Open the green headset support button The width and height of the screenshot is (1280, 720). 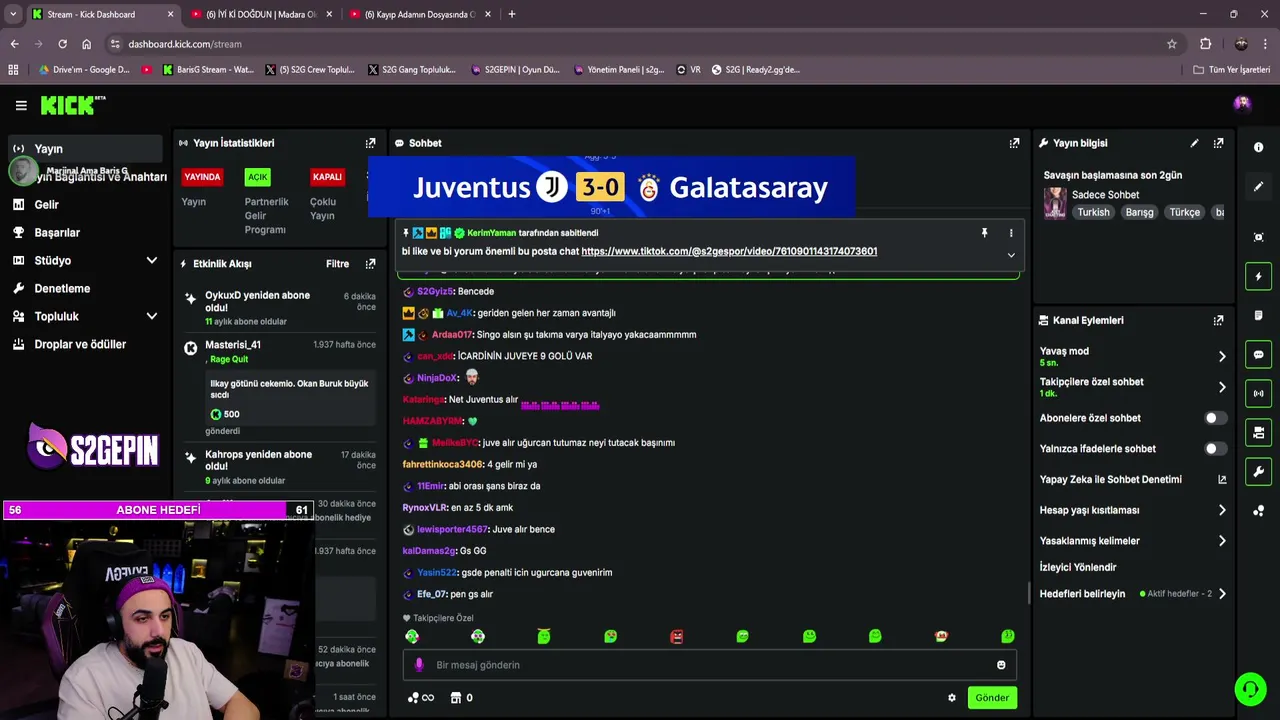pyautogui.click(x=1249, y=689)
